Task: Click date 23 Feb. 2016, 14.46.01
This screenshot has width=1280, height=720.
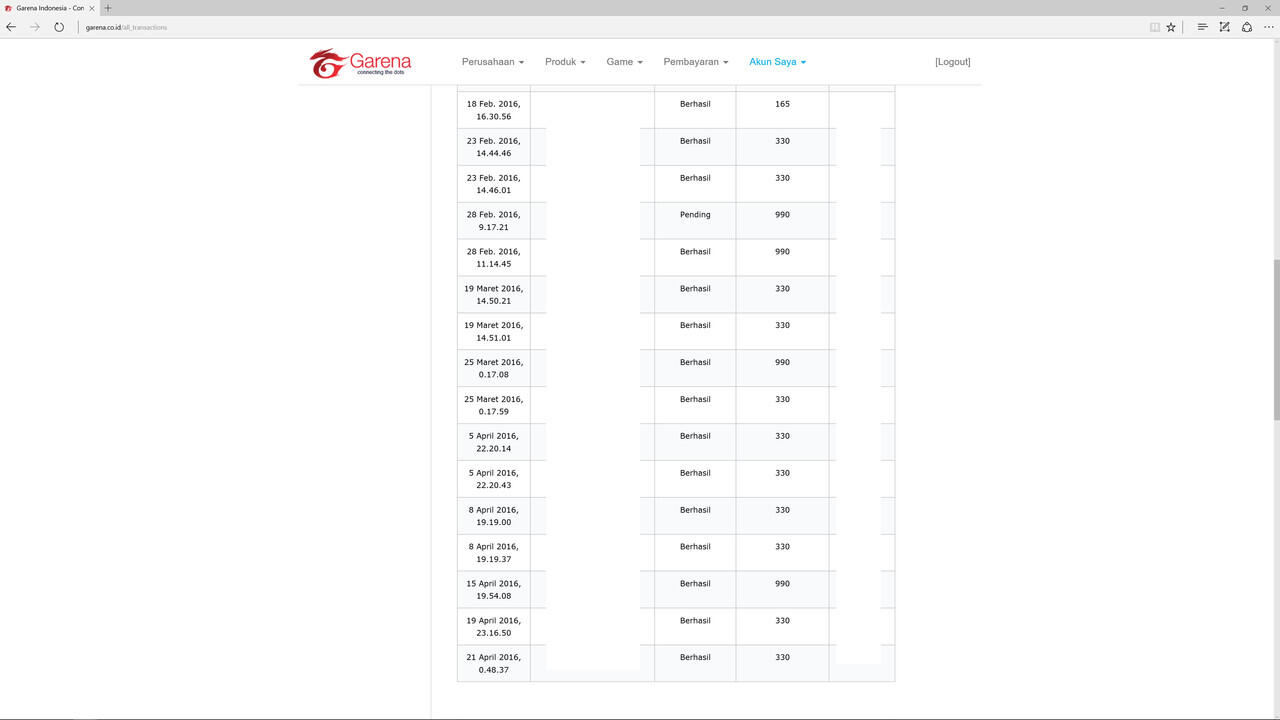Action: click(x=493, y=184)
